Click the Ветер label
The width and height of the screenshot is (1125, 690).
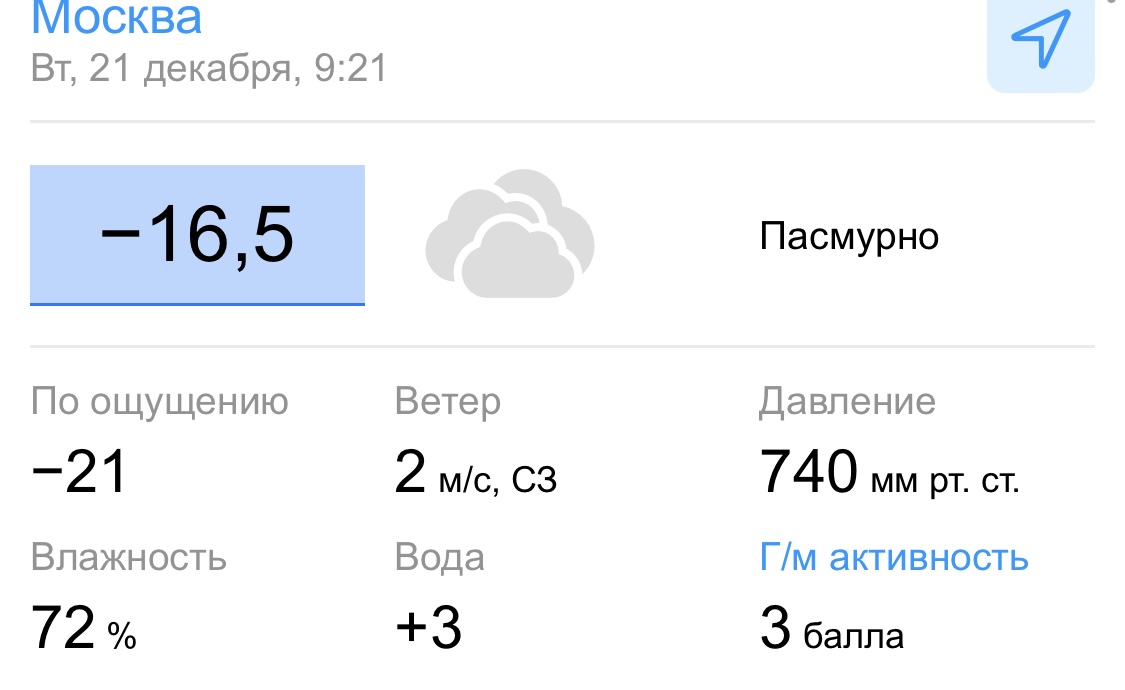(x=448, y=402)
